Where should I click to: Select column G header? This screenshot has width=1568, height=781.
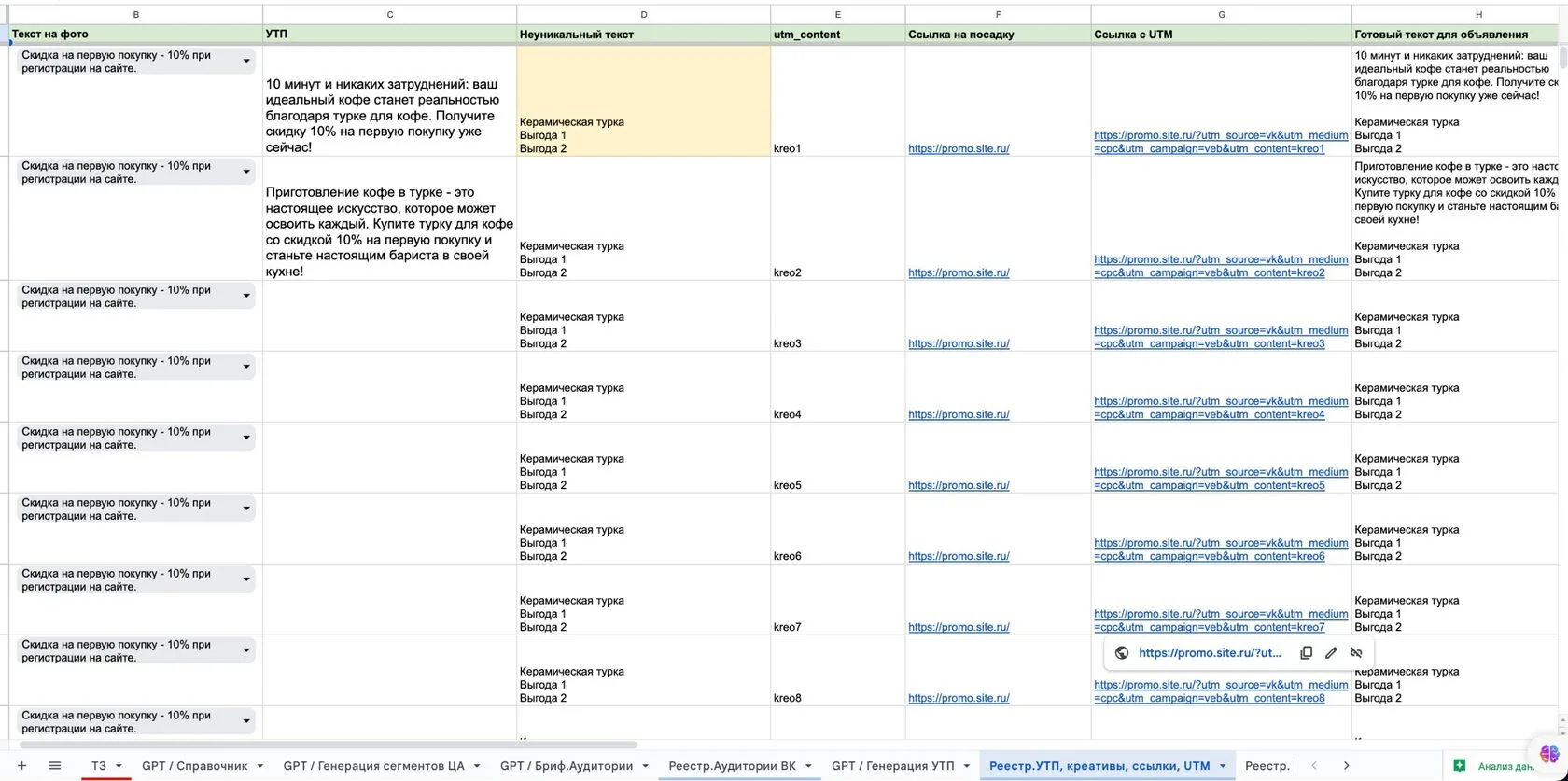(x=1221, y=14)
